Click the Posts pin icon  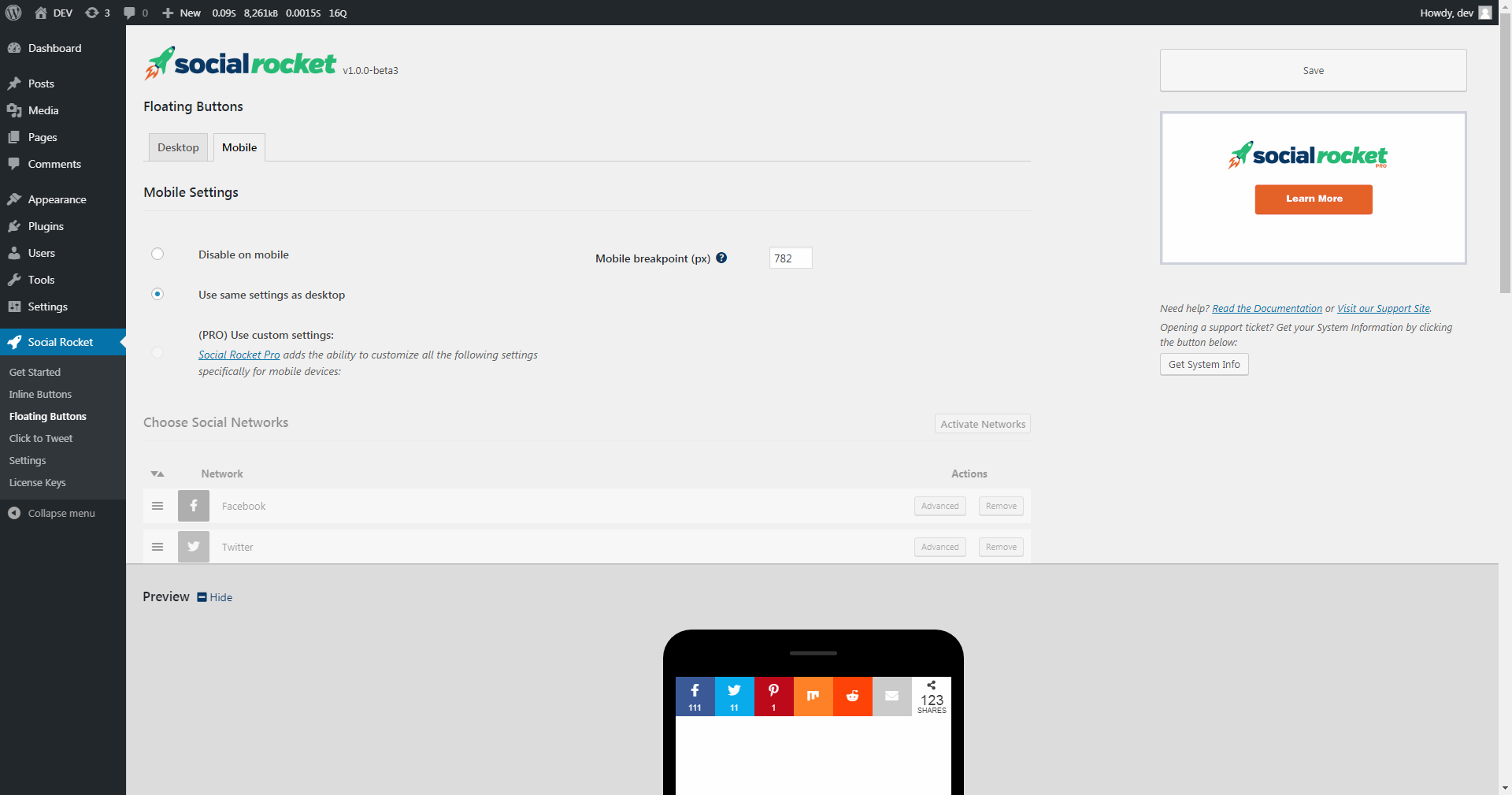click(x=14, y=84)
